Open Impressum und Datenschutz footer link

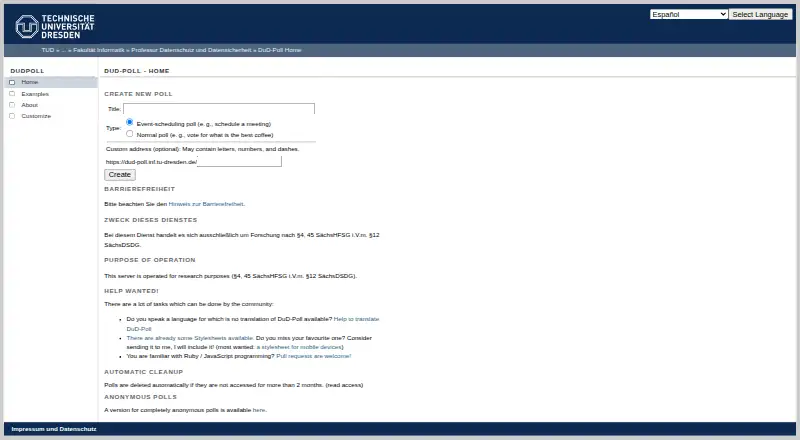[54, 429]
